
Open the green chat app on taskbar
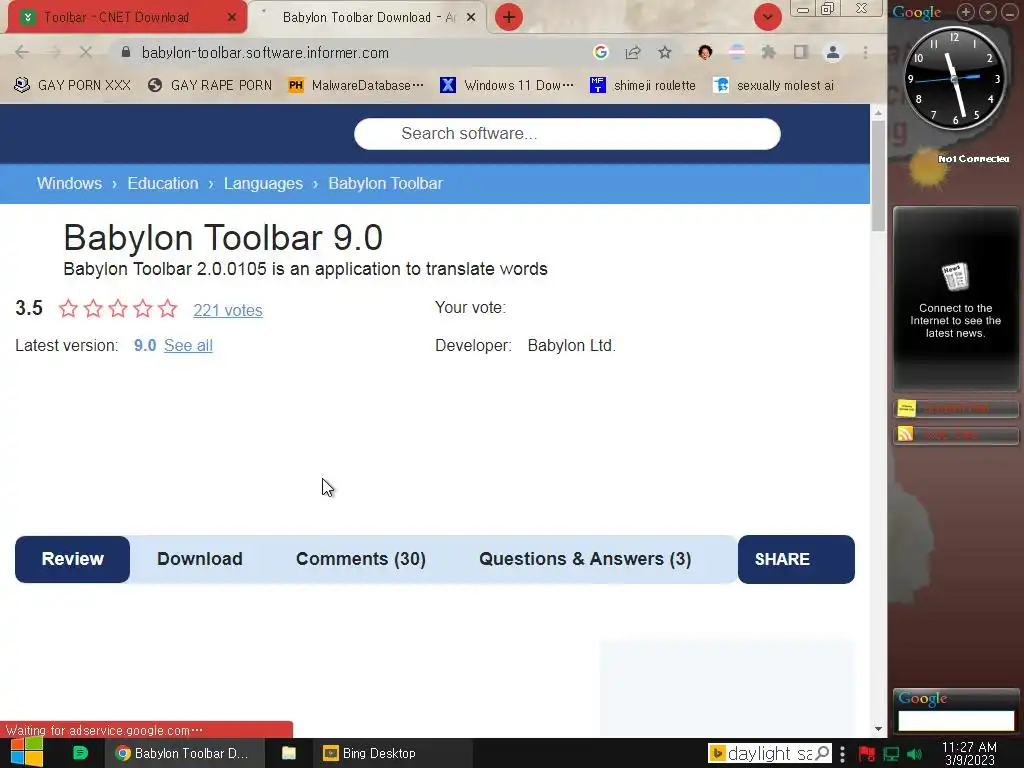tap(80, 753)
